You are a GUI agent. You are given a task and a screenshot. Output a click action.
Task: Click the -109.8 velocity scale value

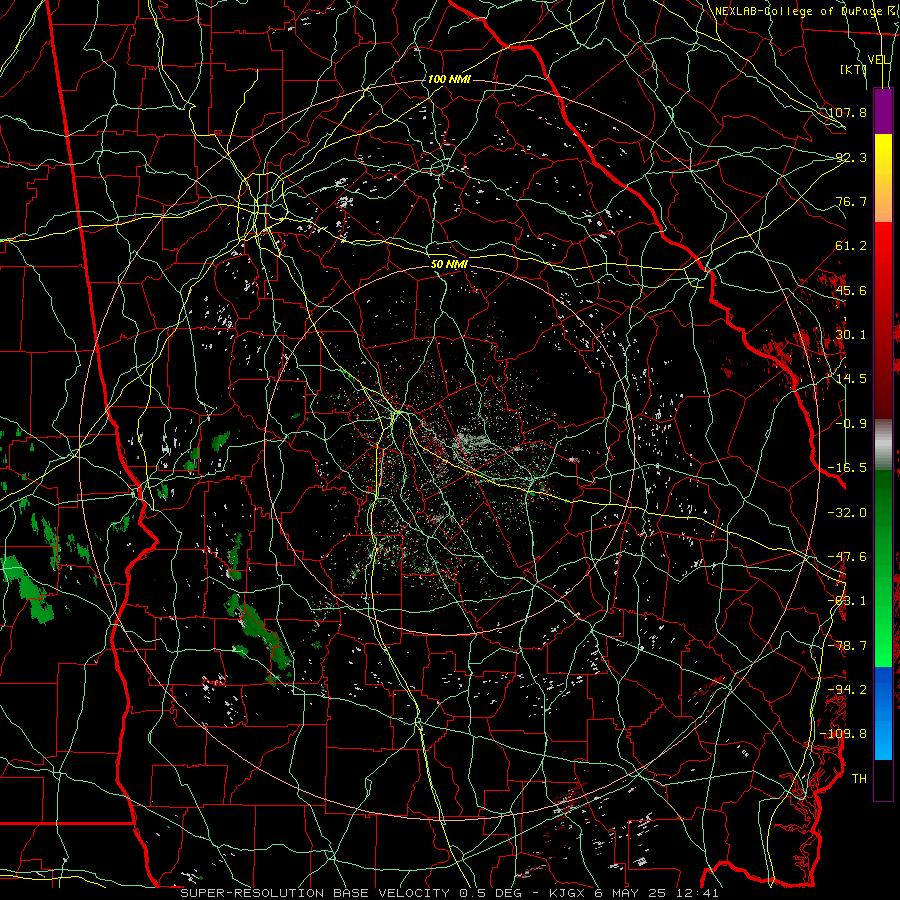coord(844,734)
